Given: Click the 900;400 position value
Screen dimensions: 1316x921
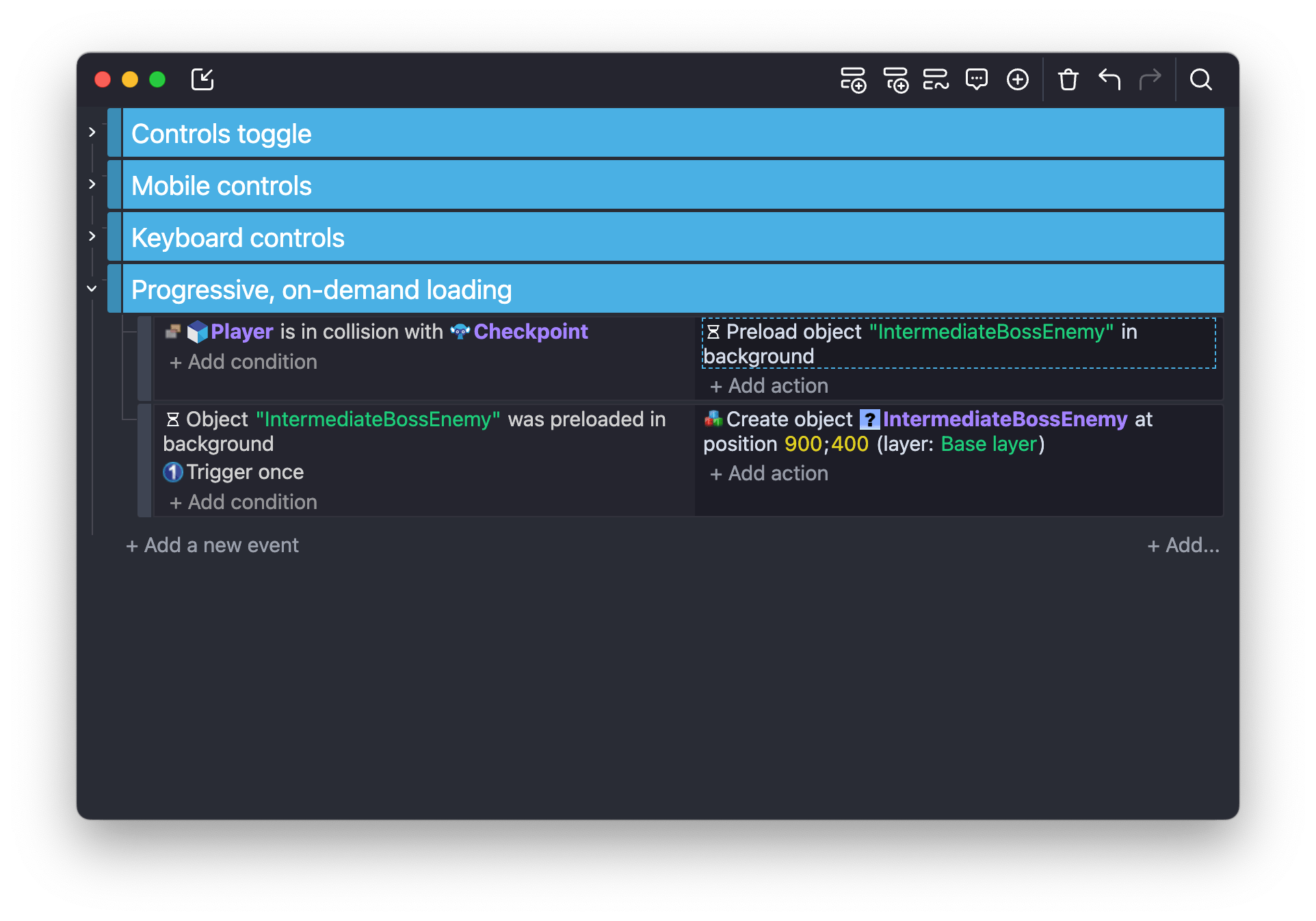Looking at the screenshot, I should click(x=826, y=444).
